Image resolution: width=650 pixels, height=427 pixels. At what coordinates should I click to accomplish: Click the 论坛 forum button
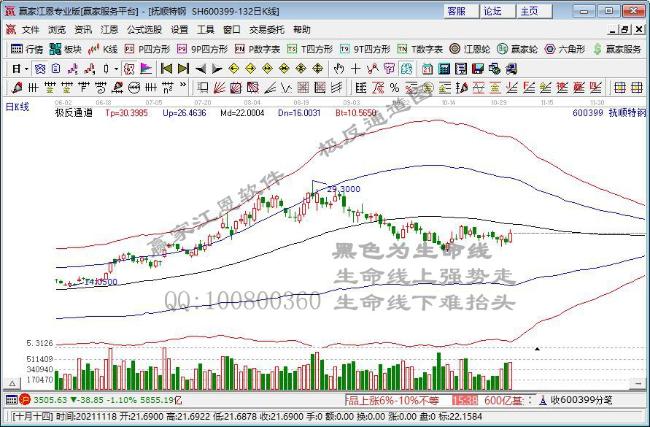pyautogui.click(x=498, y=11)
